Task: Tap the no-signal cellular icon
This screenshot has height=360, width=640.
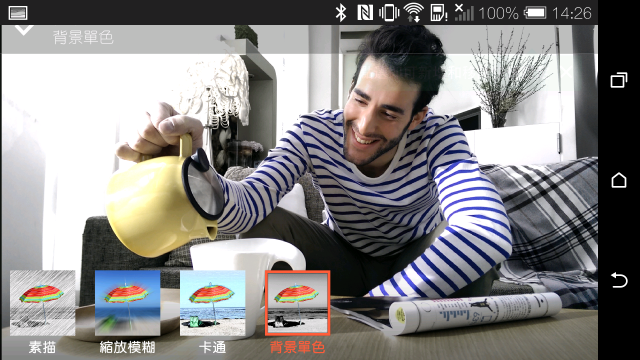Action: (464, 13)
